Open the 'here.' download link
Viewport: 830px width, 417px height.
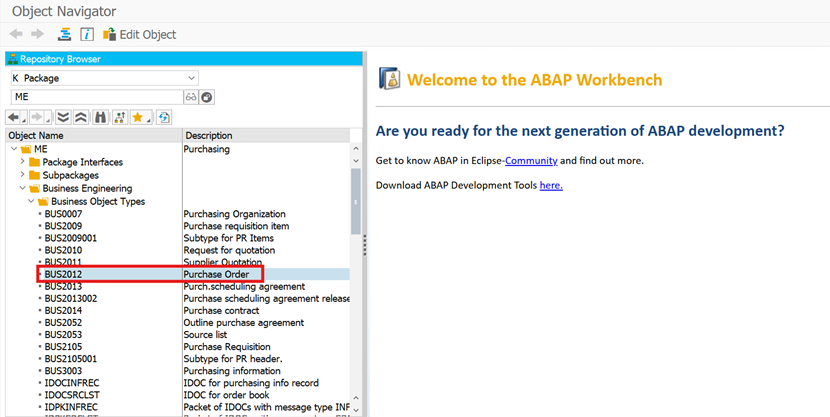pos(551,185)
